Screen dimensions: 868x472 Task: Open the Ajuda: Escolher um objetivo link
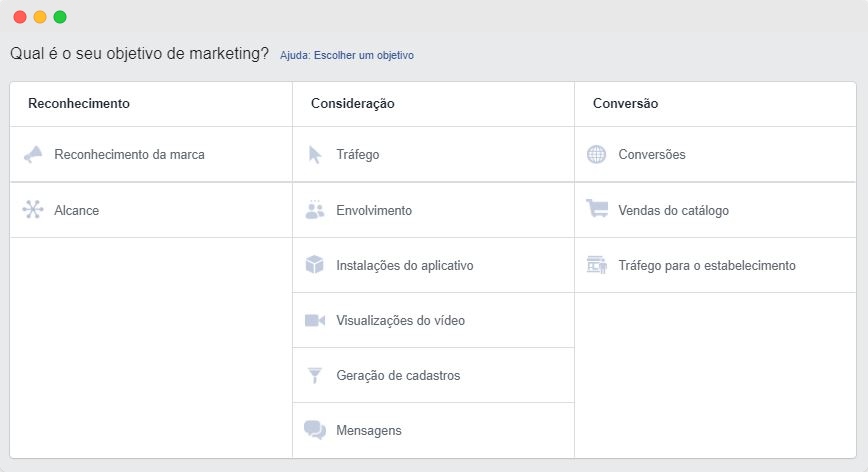(x=347, y=55)
